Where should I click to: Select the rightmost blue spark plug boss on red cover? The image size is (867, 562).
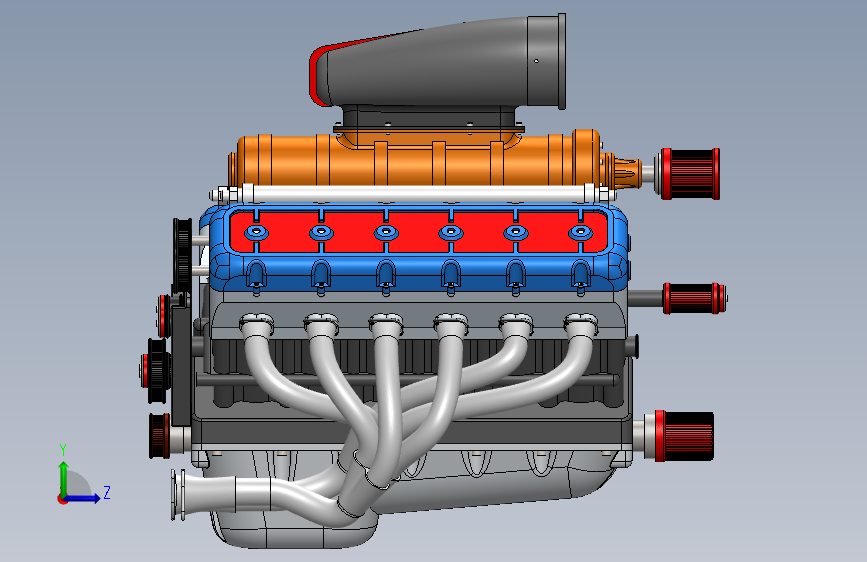581,232
